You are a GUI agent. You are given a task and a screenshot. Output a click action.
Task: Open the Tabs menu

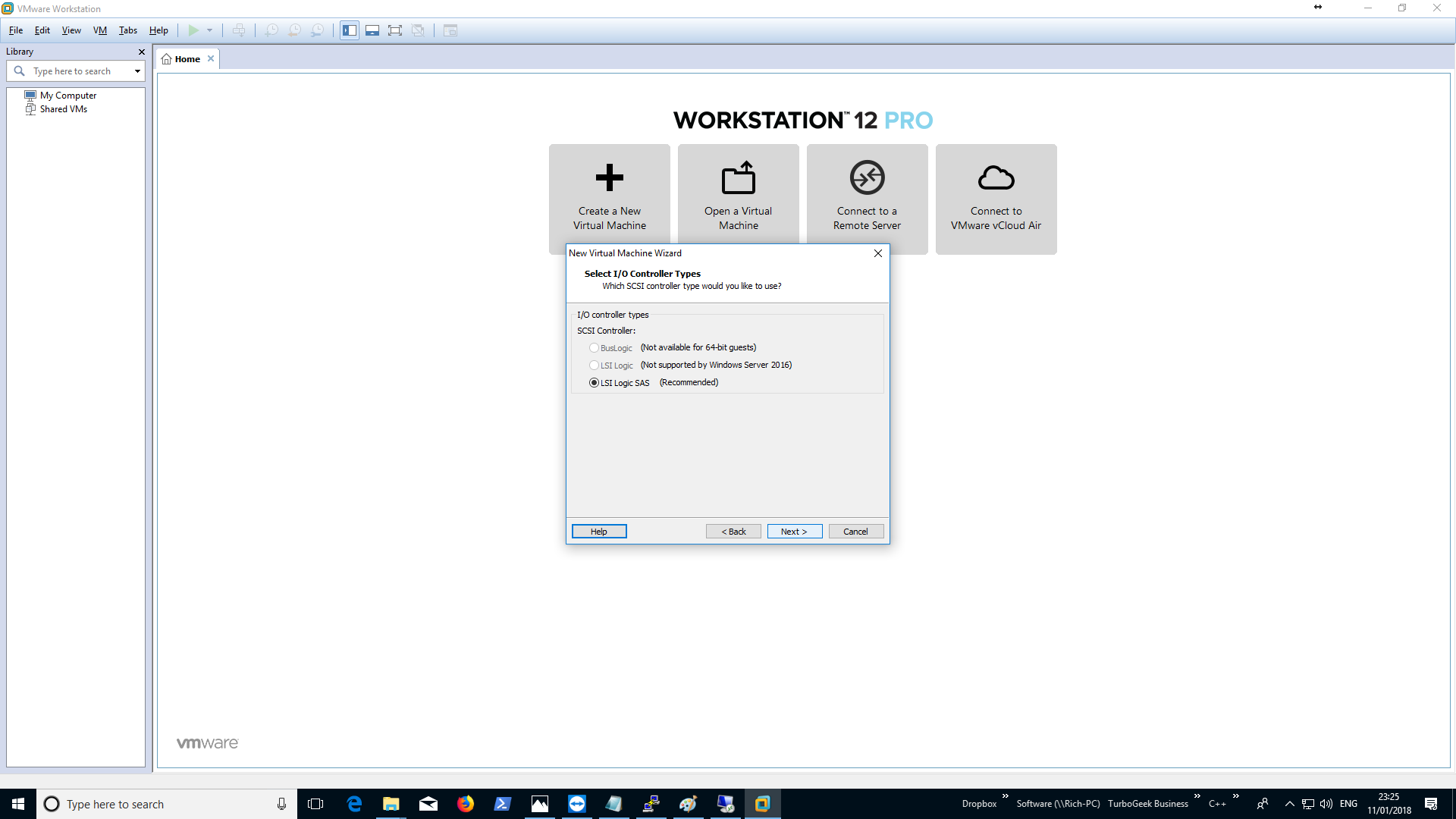[x=128, y=30]
